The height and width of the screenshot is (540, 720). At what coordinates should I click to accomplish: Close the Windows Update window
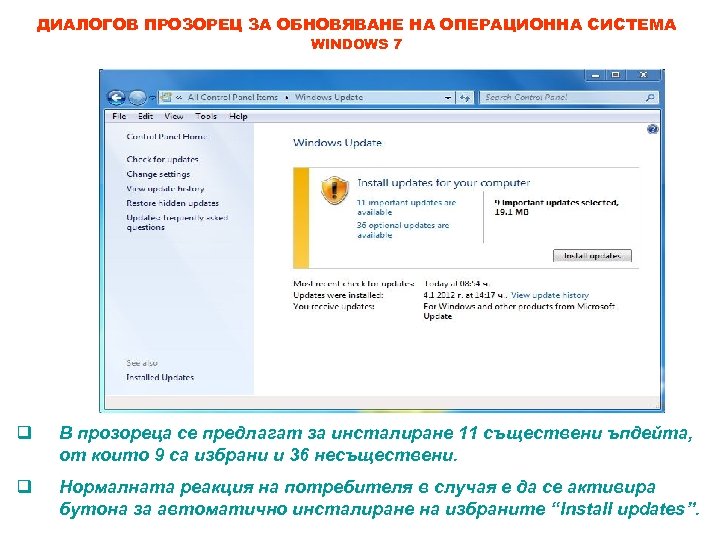click(643, 75)
